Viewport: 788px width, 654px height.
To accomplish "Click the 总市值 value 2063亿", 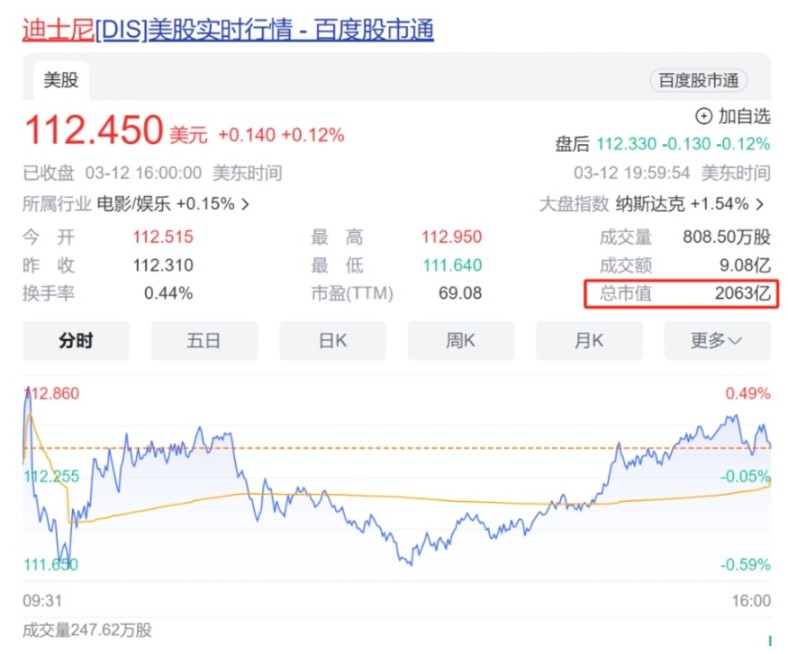I will 743,293.
